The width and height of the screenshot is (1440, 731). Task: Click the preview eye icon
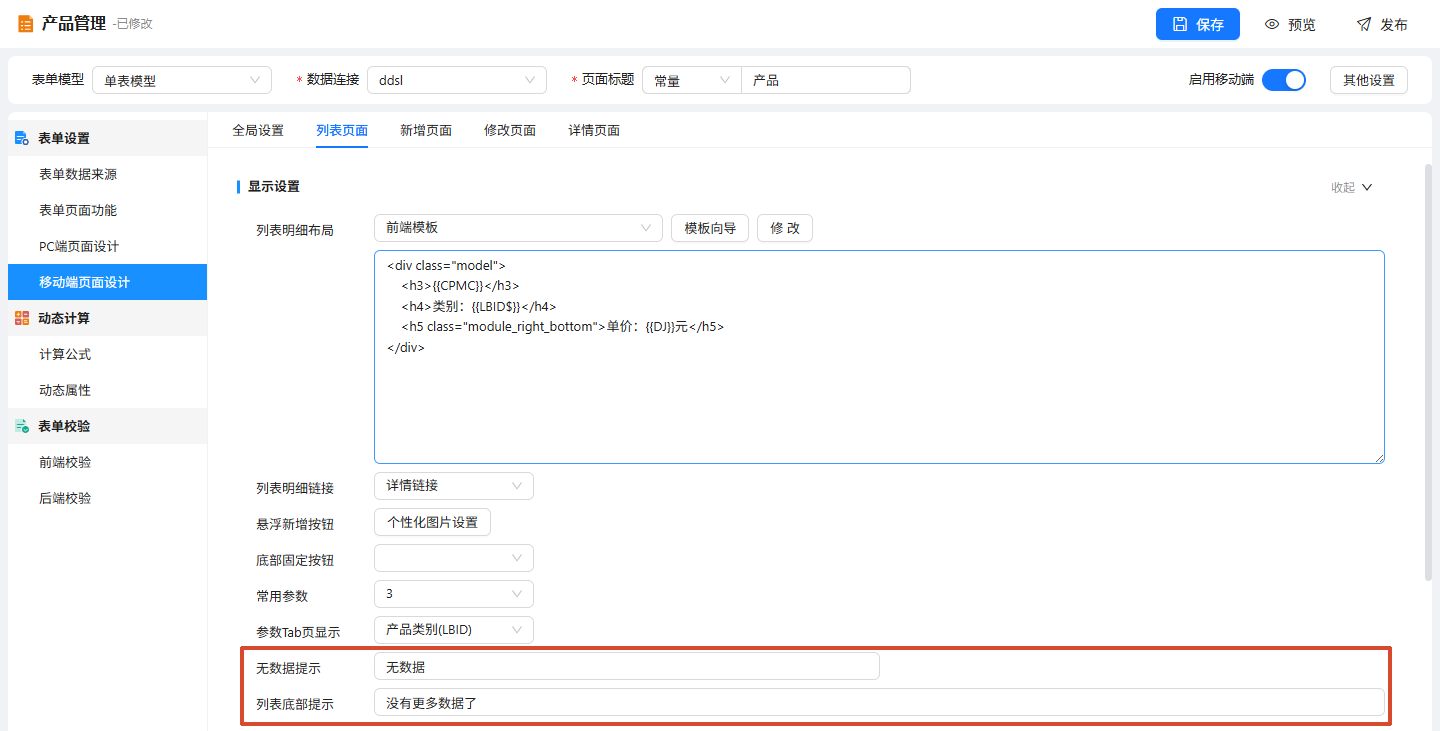[x=1272, y=24]
